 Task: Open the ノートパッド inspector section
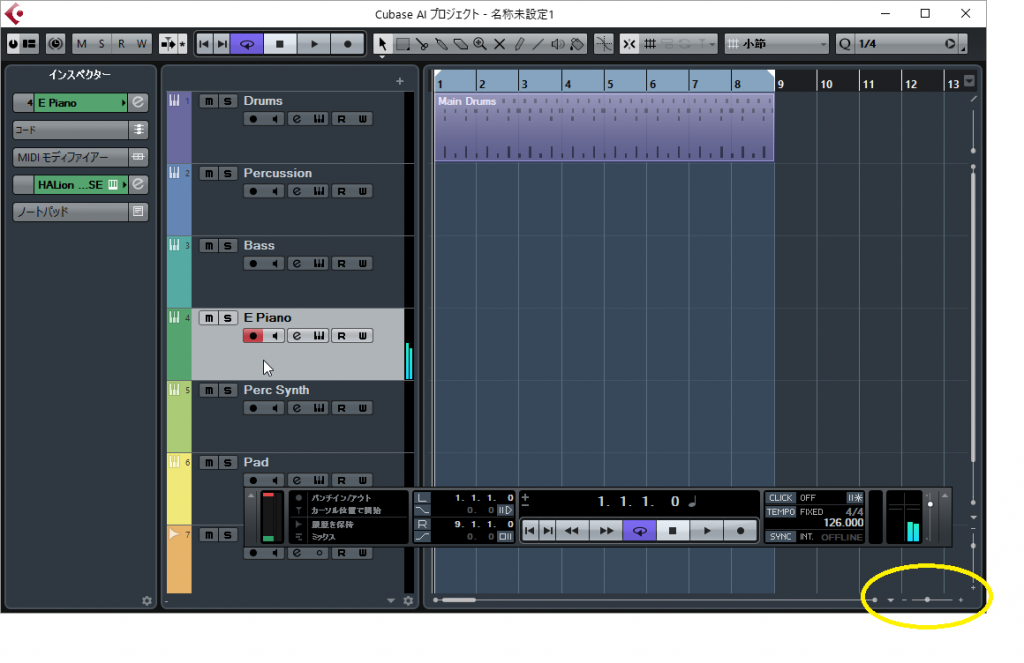[71, 212]
